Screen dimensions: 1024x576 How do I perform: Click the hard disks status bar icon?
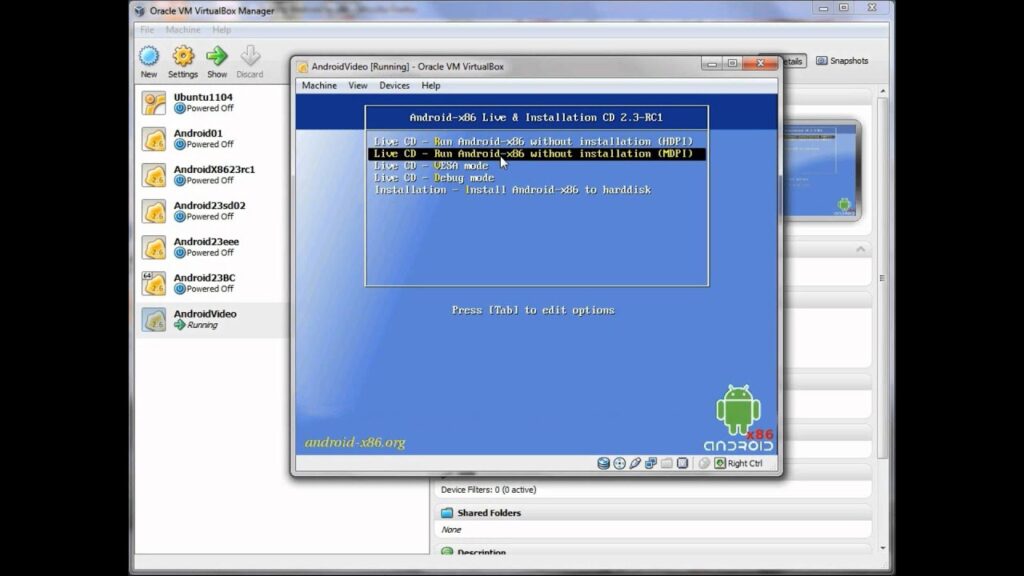click(602, 463)
